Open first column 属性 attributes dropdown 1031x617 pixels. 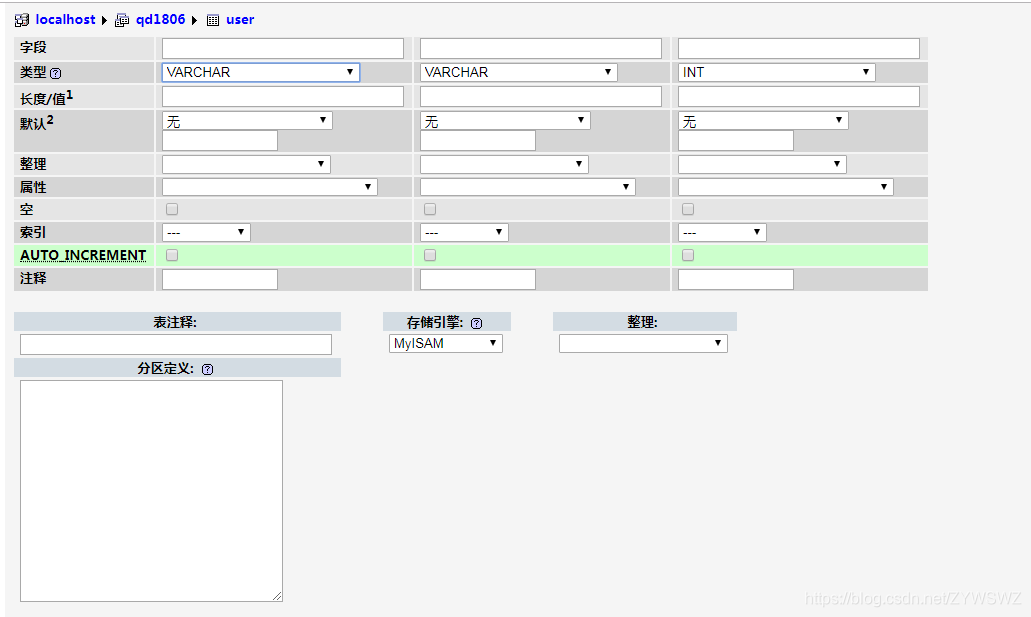click(270, 187)
